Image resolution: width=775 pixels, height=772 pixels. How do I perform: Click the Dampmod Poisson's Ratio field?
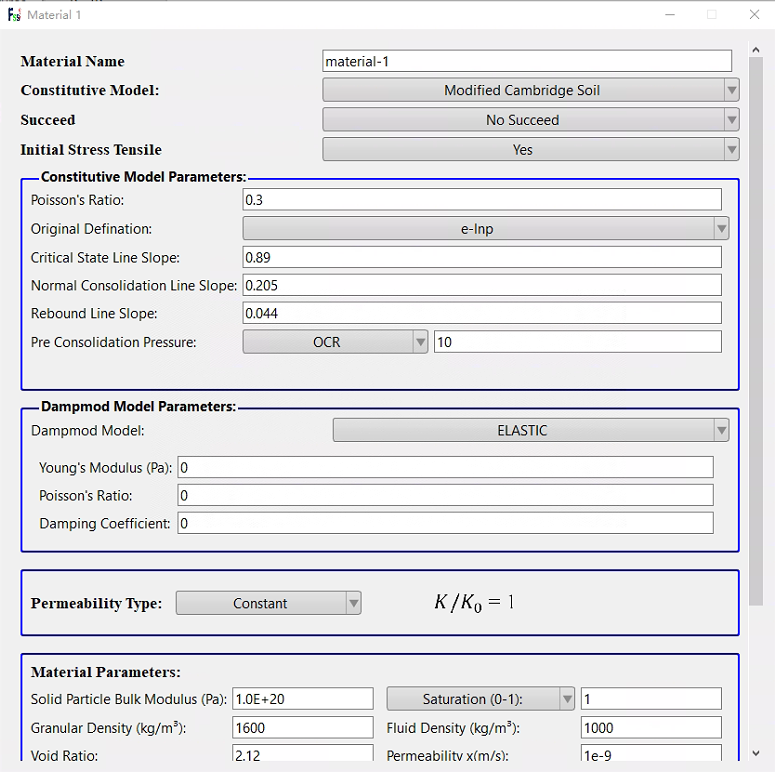click(x=445, y=495)
